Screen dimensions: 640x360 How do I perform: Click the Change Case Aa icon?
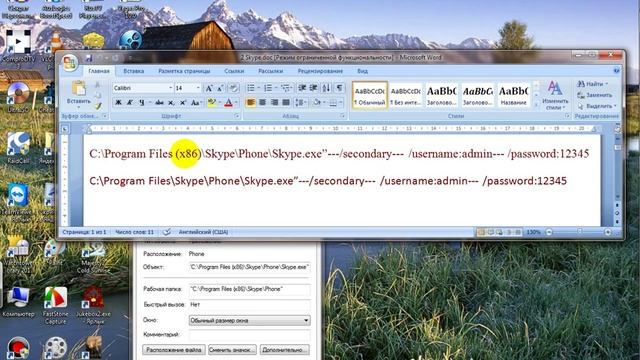195,102
